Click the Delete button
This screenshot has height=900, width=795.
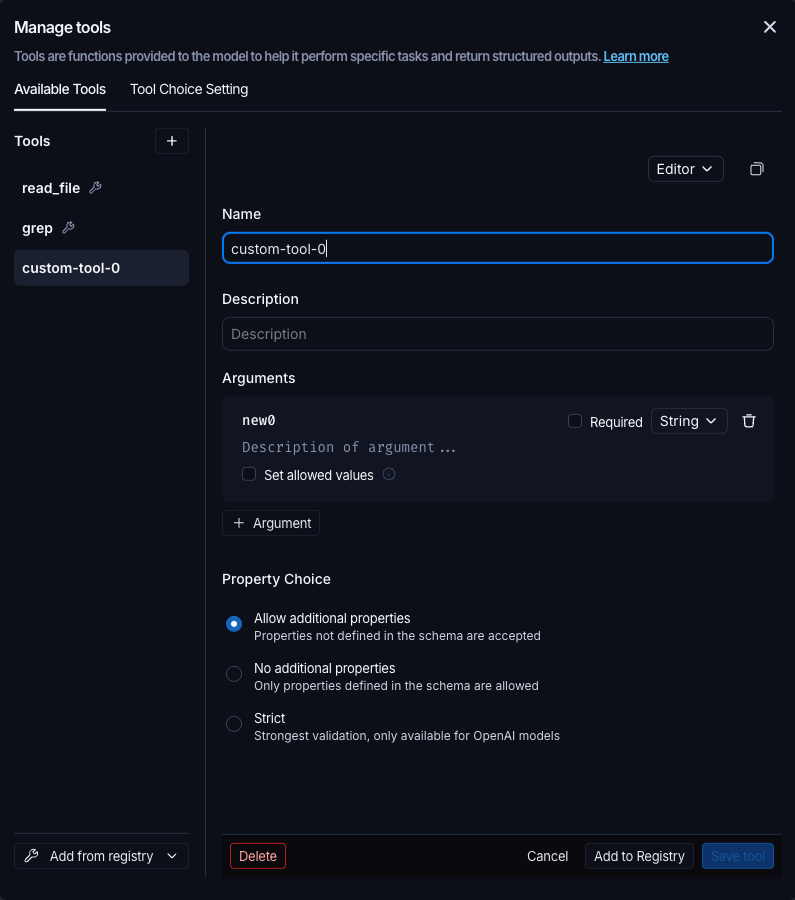[258, 856]
